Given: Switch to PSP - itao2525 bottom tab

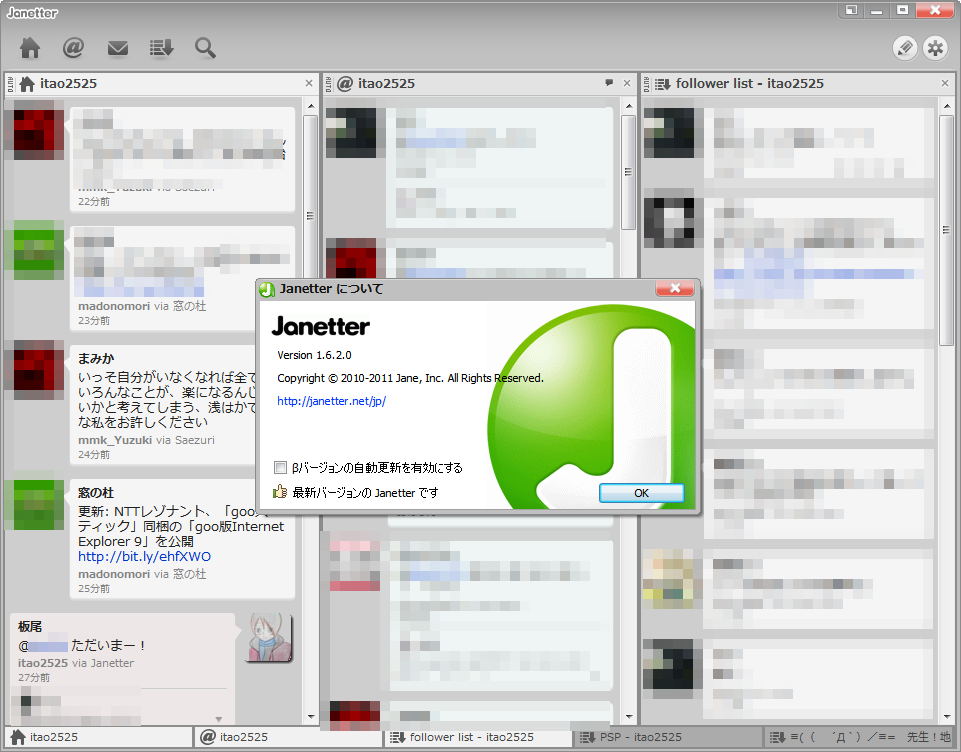Looking at the screenshot, I should tap(669, 737).
